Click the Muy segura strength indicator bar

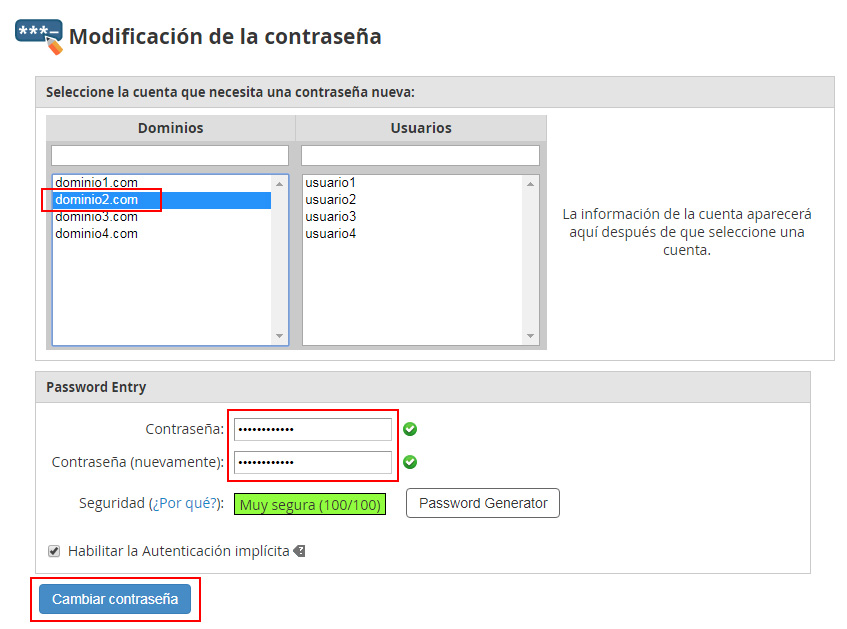(x=310, y=505)
